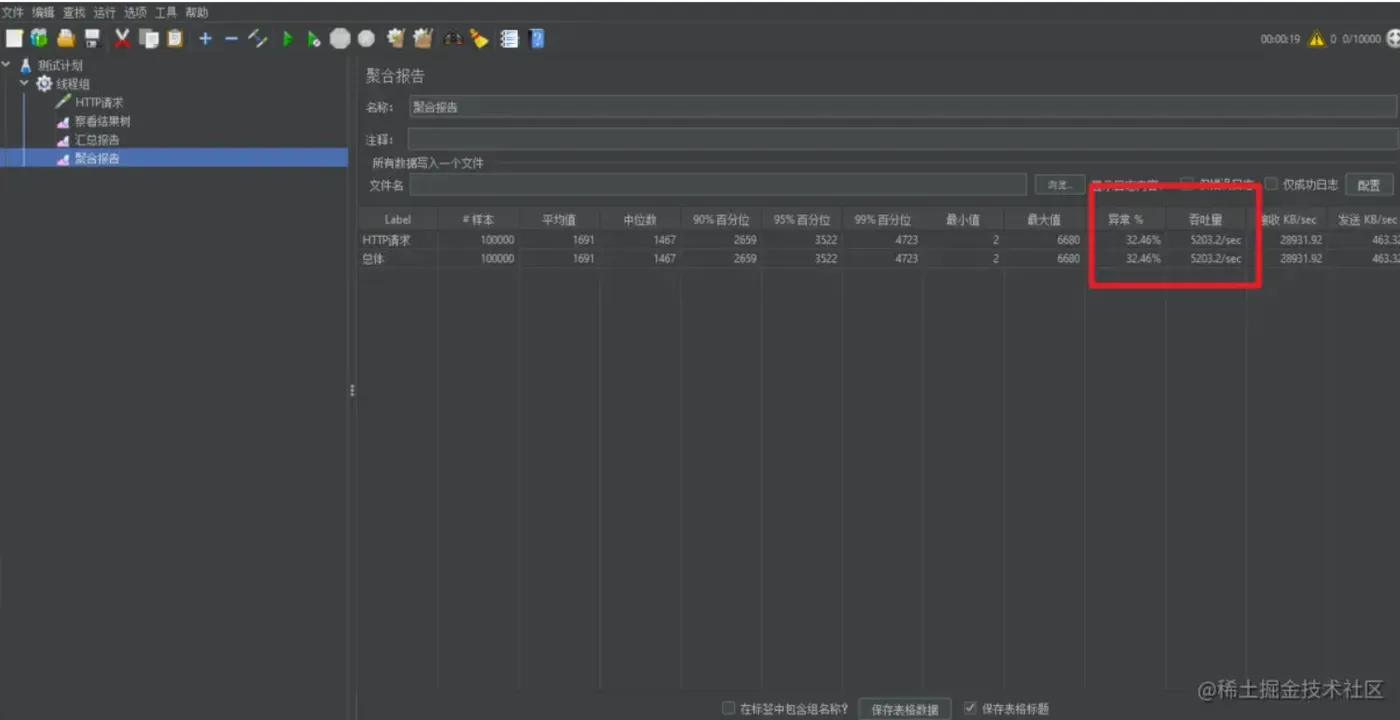Select the 汇总报告 listener

pyautogui.click(x=96, y=140)
